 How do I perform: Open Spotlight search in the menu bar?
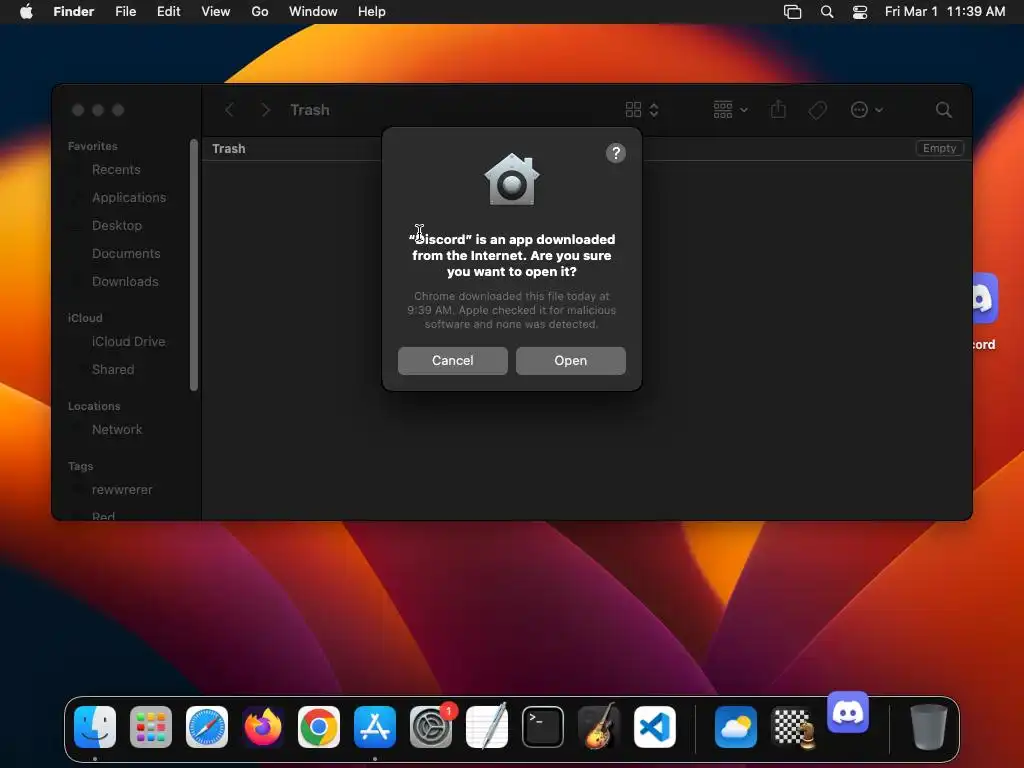pos(827,12)
